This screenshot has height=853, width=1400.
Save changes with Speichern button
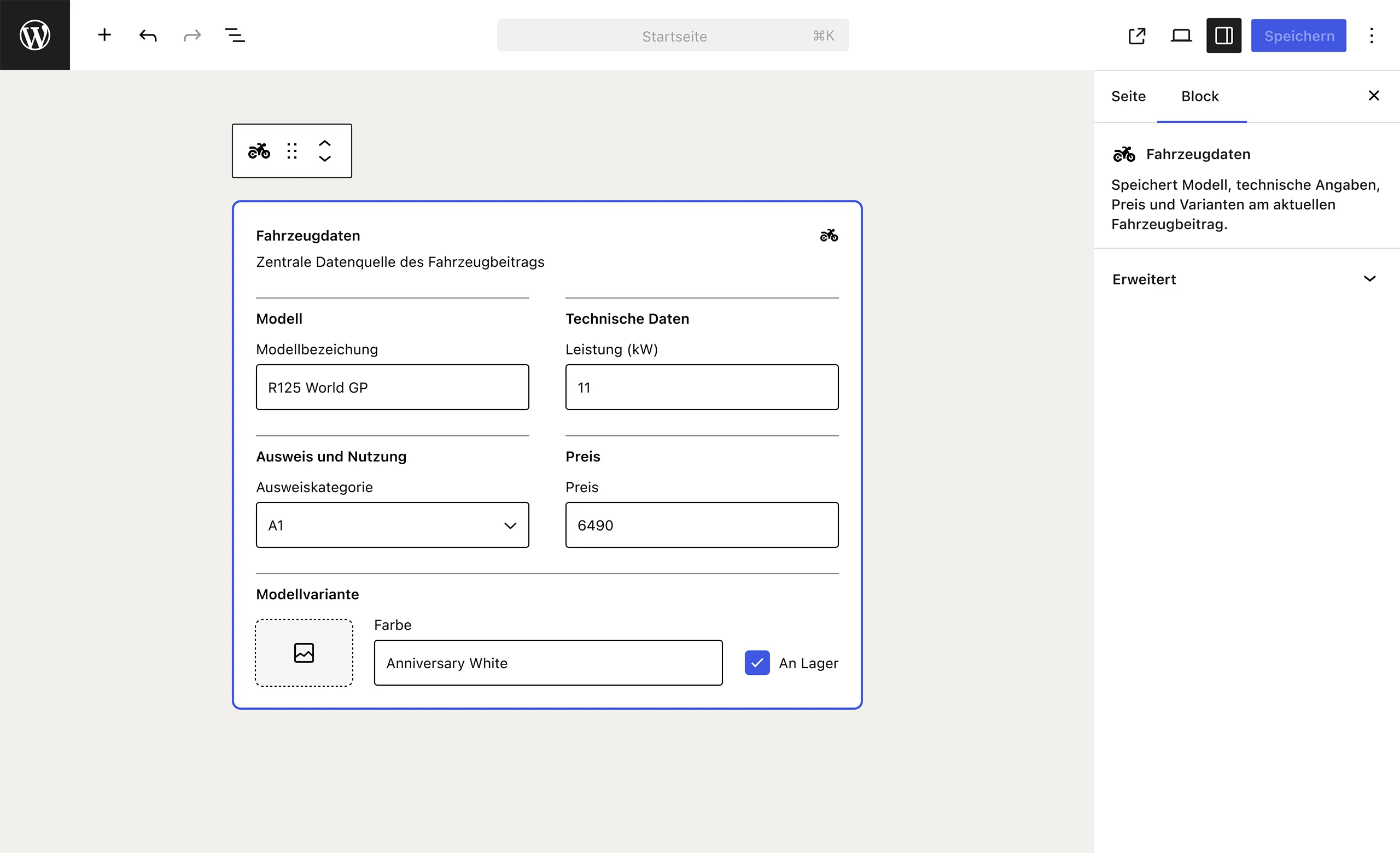tap(1299, 35)
